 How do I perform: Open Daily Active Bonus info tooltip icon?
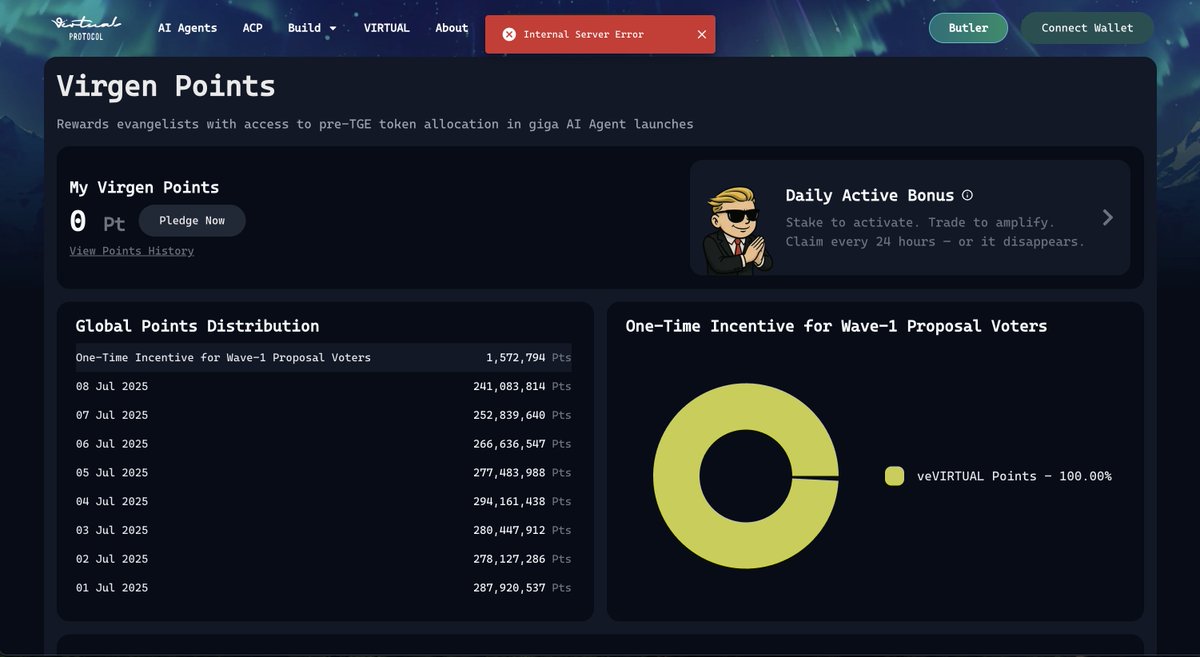coord(967,195)
